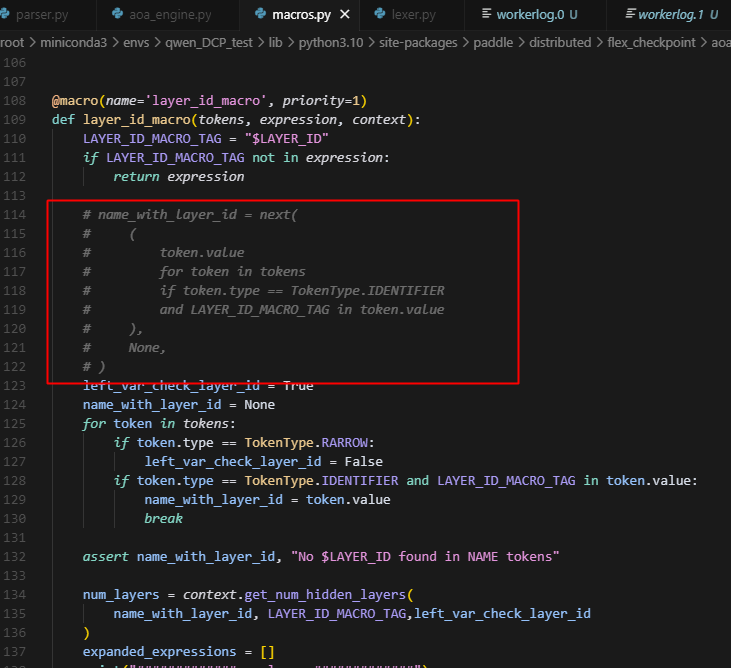The image size is (731, 668).
Task: Place cursor on the break statement
Action: coord(163,519)
